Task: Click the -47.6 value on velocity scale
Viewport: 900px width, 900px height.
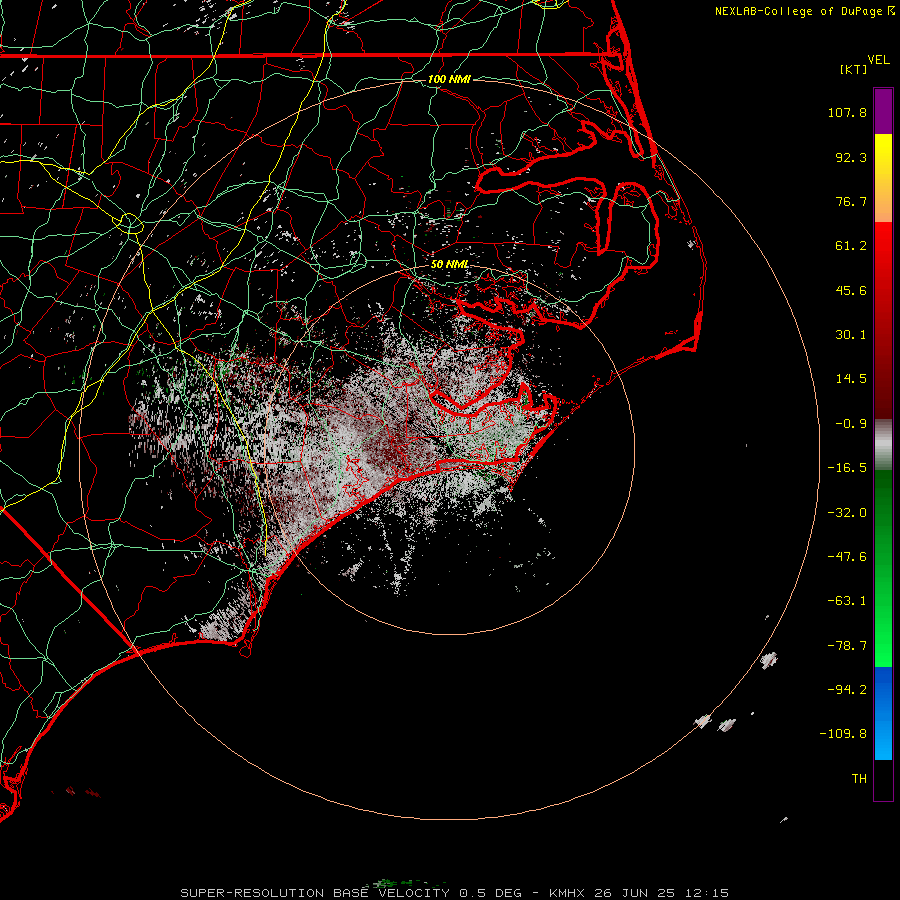Action: tap(847, 557)
